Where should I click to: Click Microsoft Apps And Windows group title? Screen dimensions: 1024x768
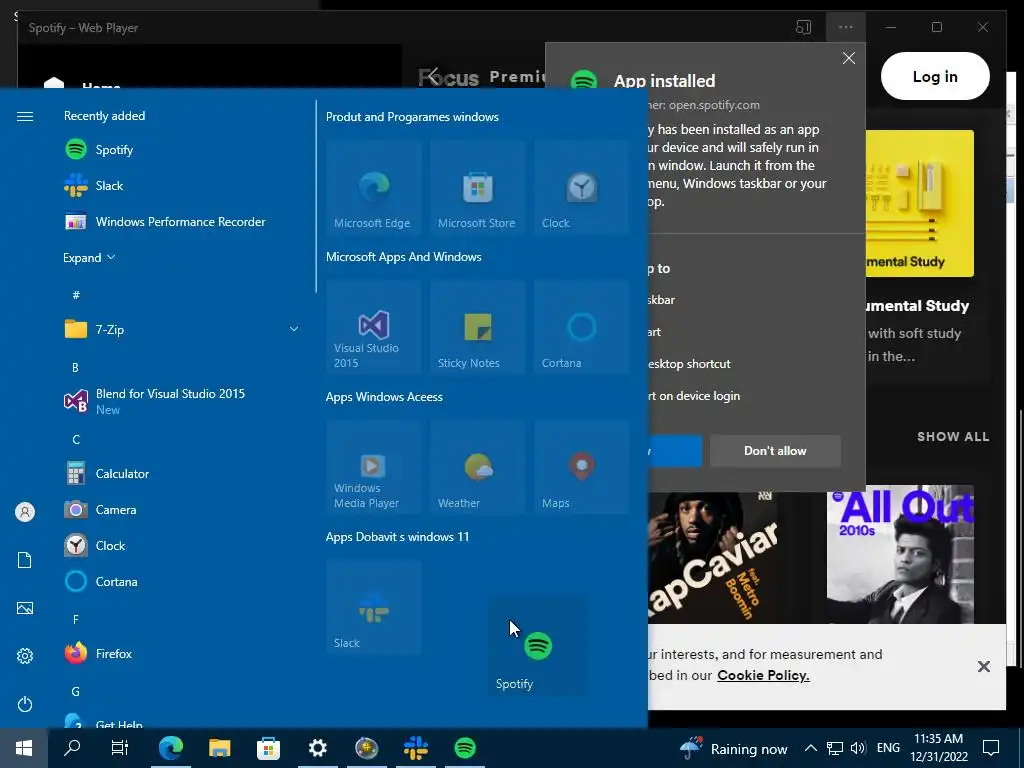(404, 257)
